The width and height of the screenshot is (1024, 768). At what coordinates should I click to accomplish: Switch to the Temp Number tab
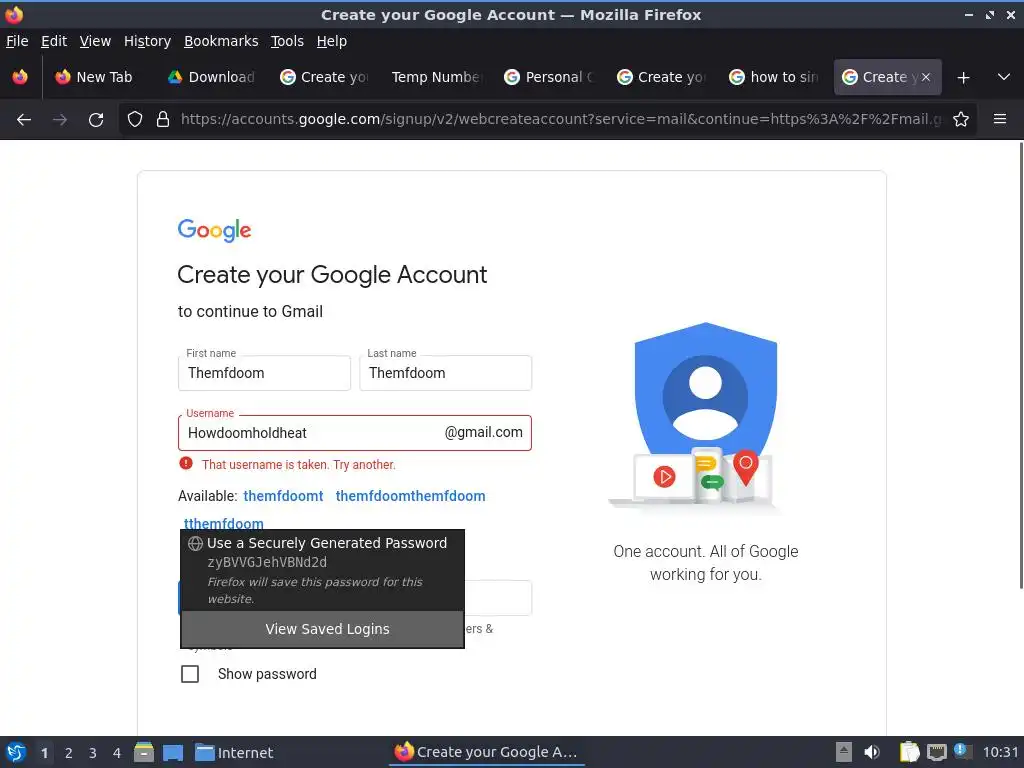pos(436,77)
